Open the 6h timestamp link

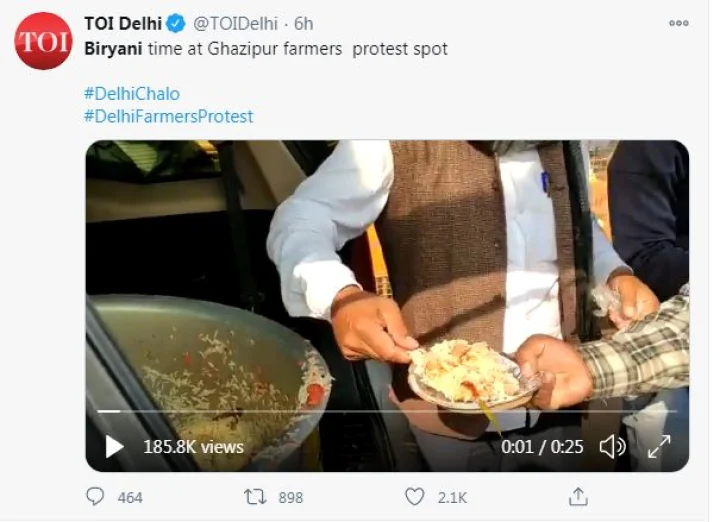coord(304,23)
